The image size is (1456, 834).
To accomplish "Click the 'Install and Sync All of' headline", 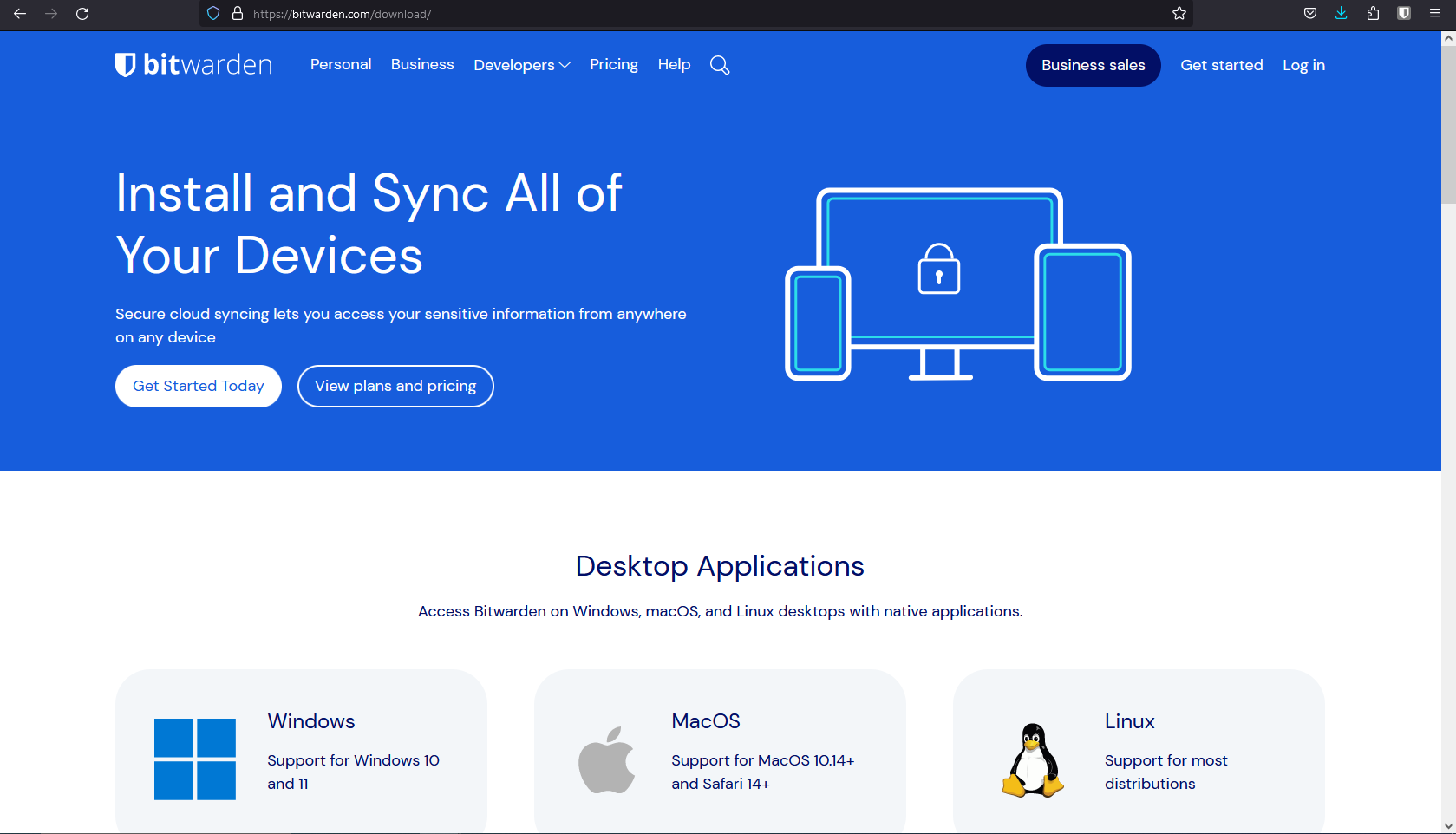I will (x=369, y=192).
